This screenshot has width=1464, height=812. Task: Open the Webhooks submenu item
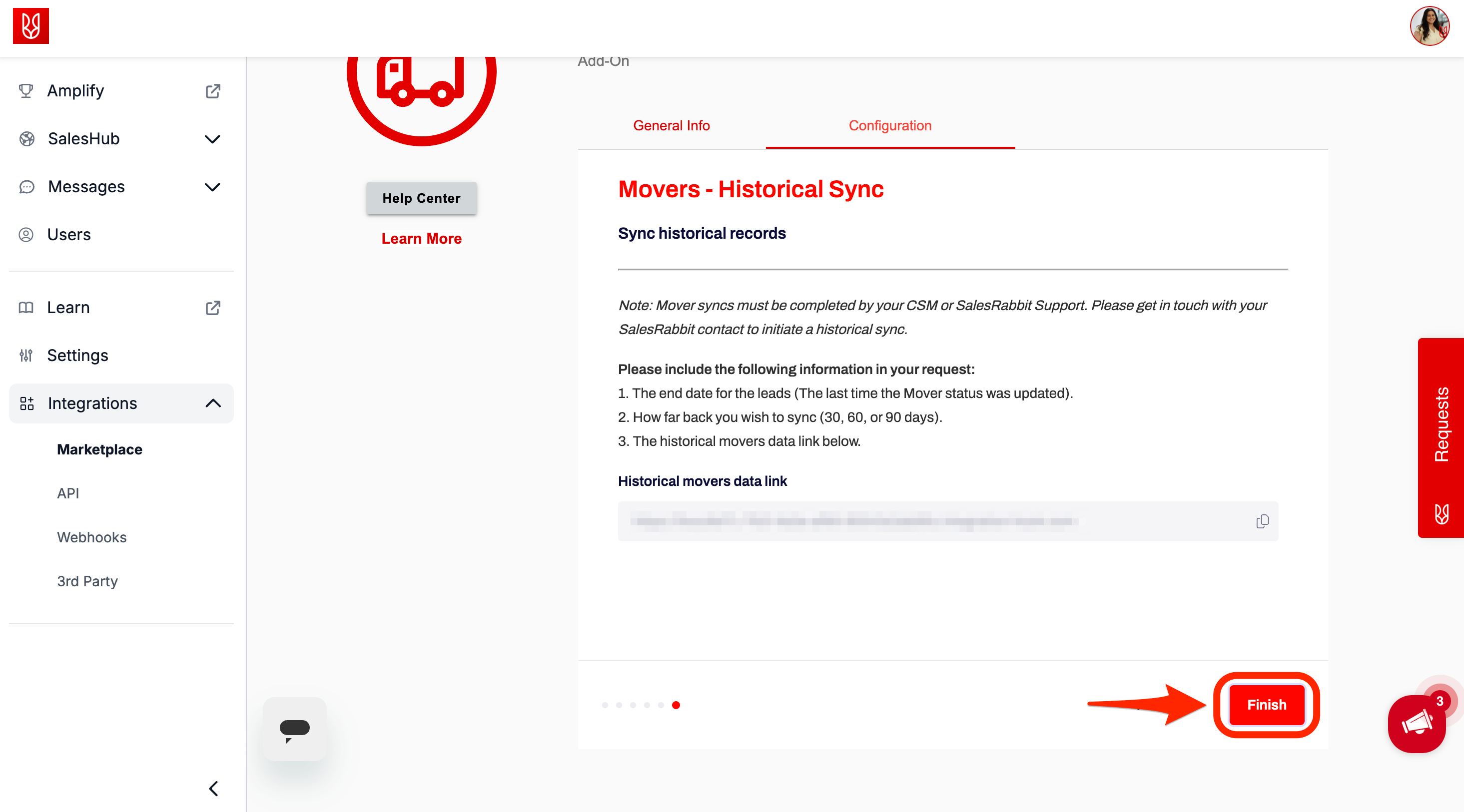(91, 537)
